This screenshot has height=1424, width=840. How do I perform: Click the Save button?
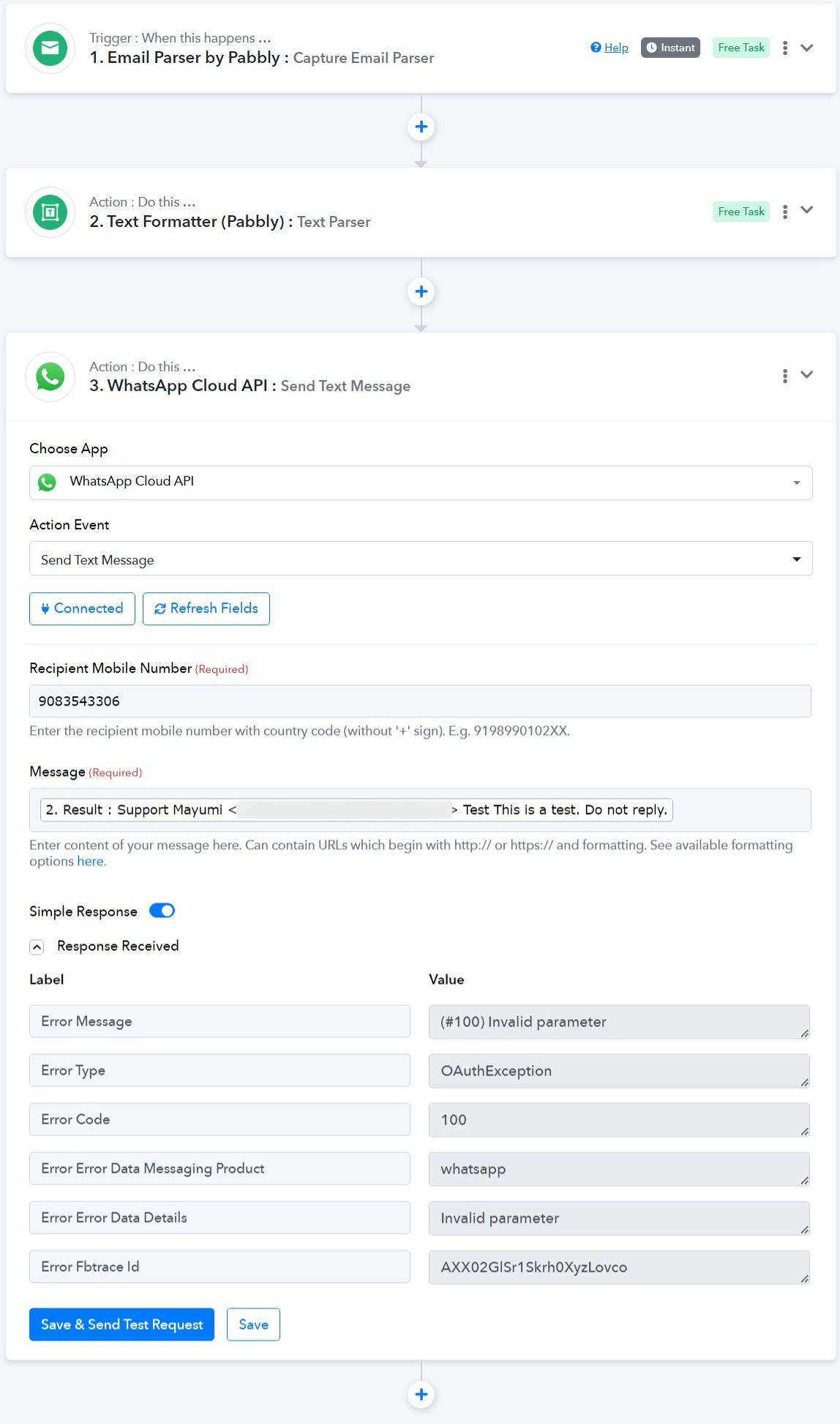253,1324
